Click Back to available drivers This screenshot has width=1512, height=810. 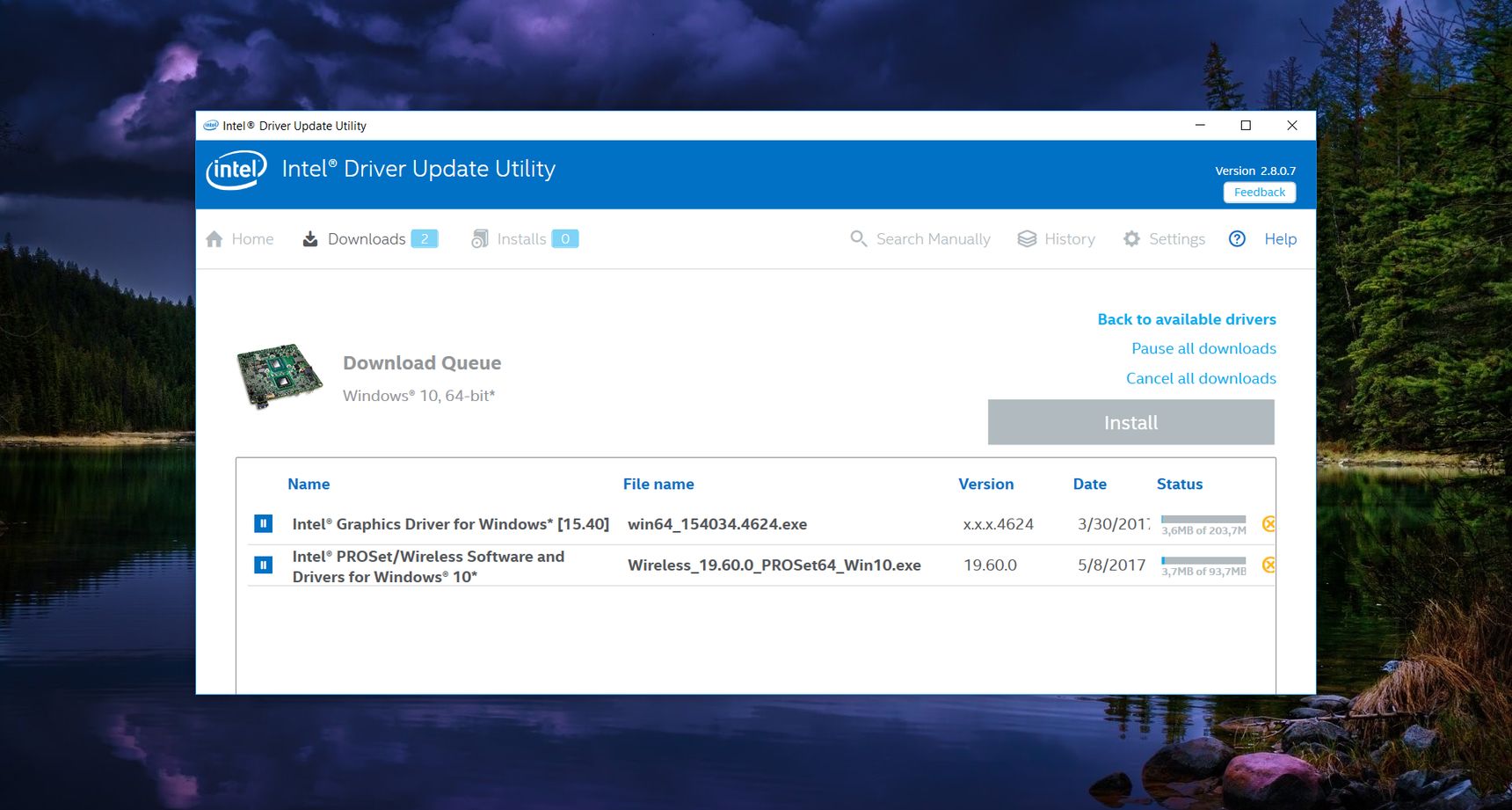pyautogui.click(x=1187, y=319)
